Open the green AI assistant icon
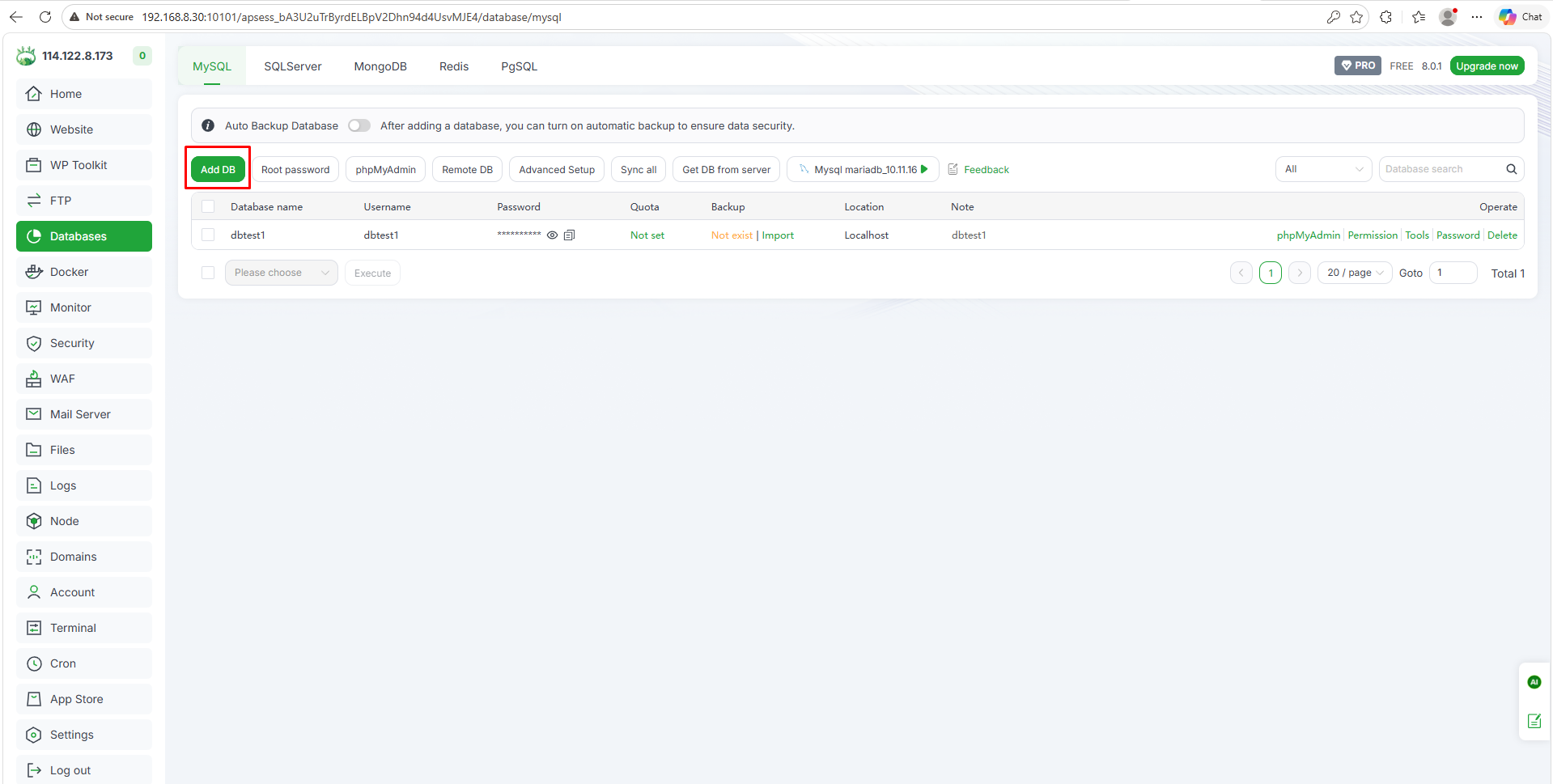The height and width of the screenshot is (784, 1553). [1534, 682]
